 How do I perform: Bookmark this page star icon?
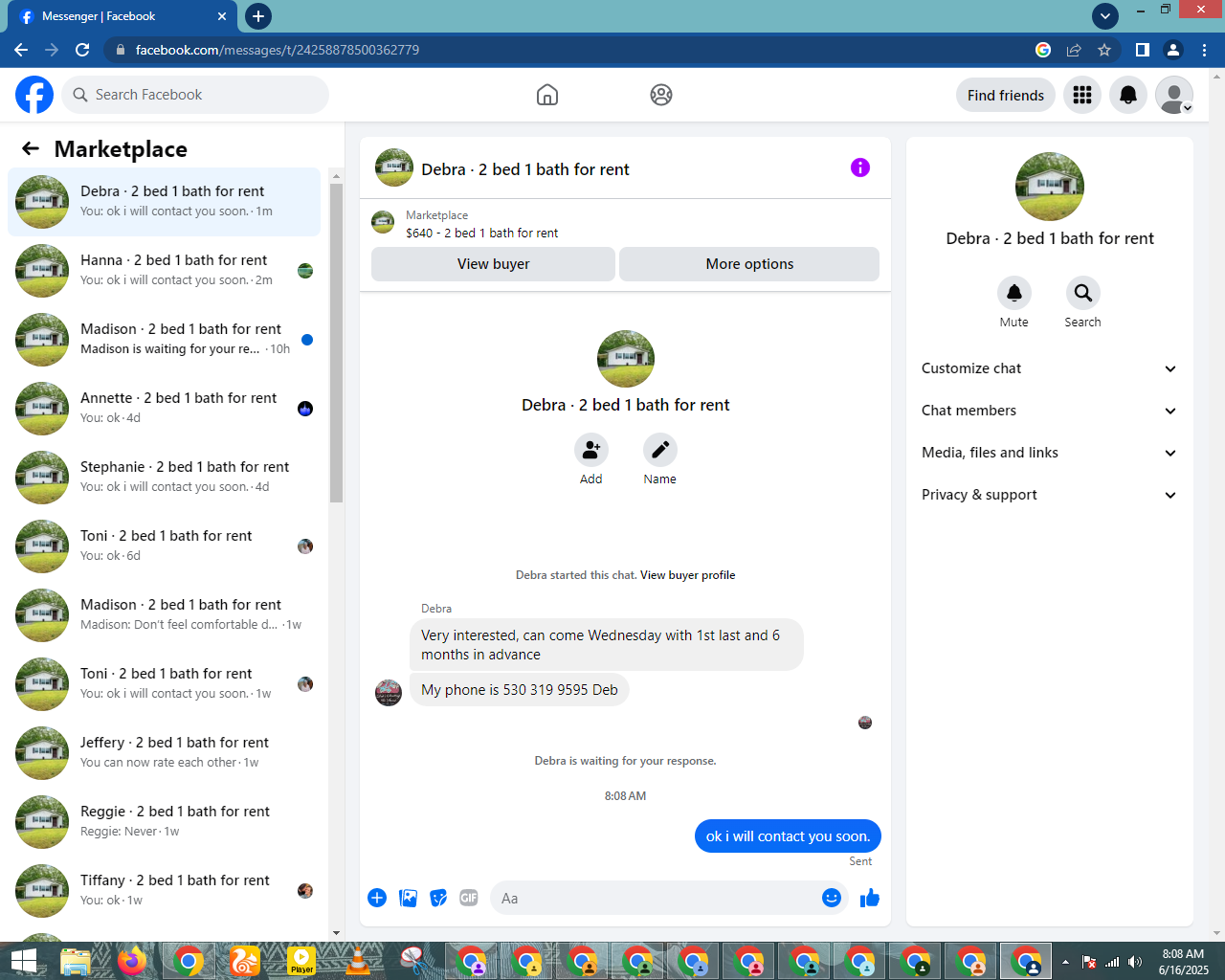coord(1104,50)
